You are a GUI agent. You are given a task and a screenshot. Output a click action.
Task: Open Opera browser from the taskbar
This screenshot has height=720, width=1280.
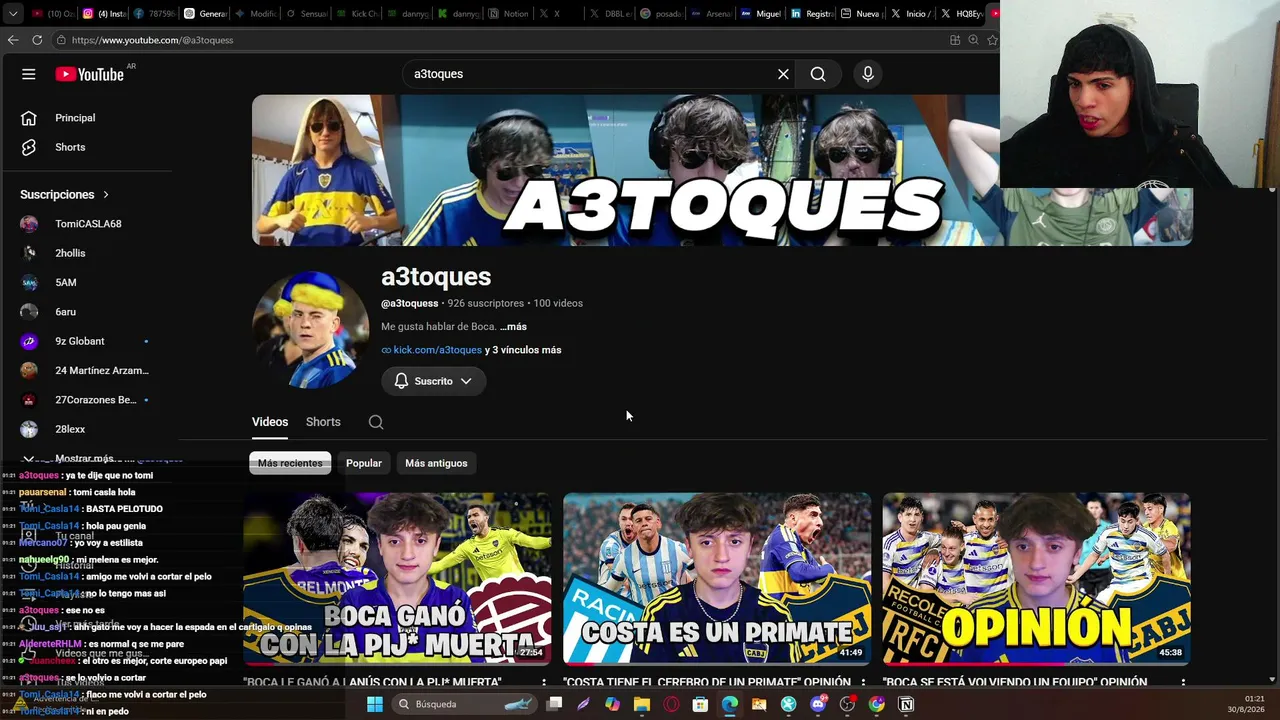[671, 704]
